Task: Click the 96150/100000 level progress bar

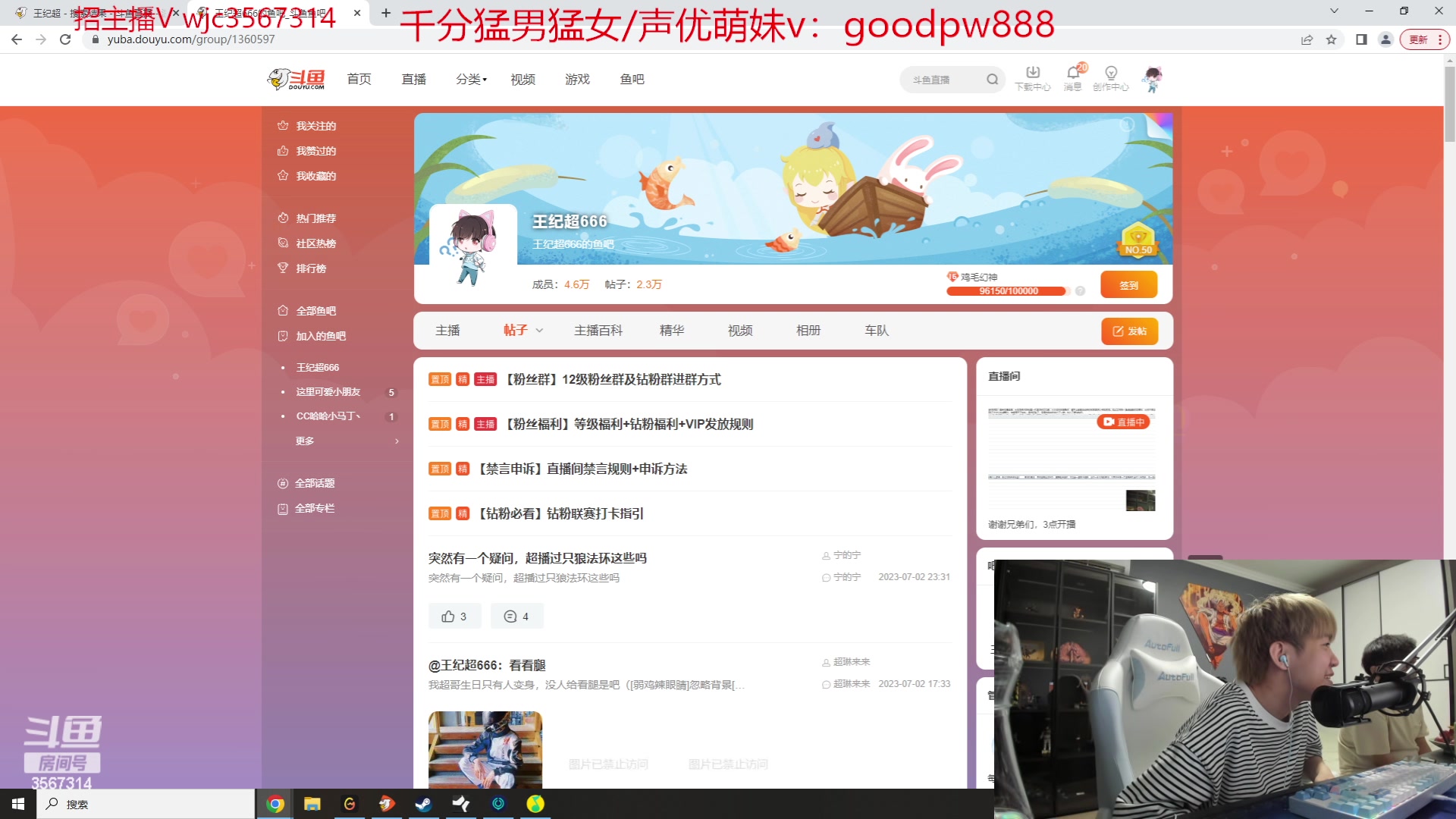Action: [x=1008, y=291]
